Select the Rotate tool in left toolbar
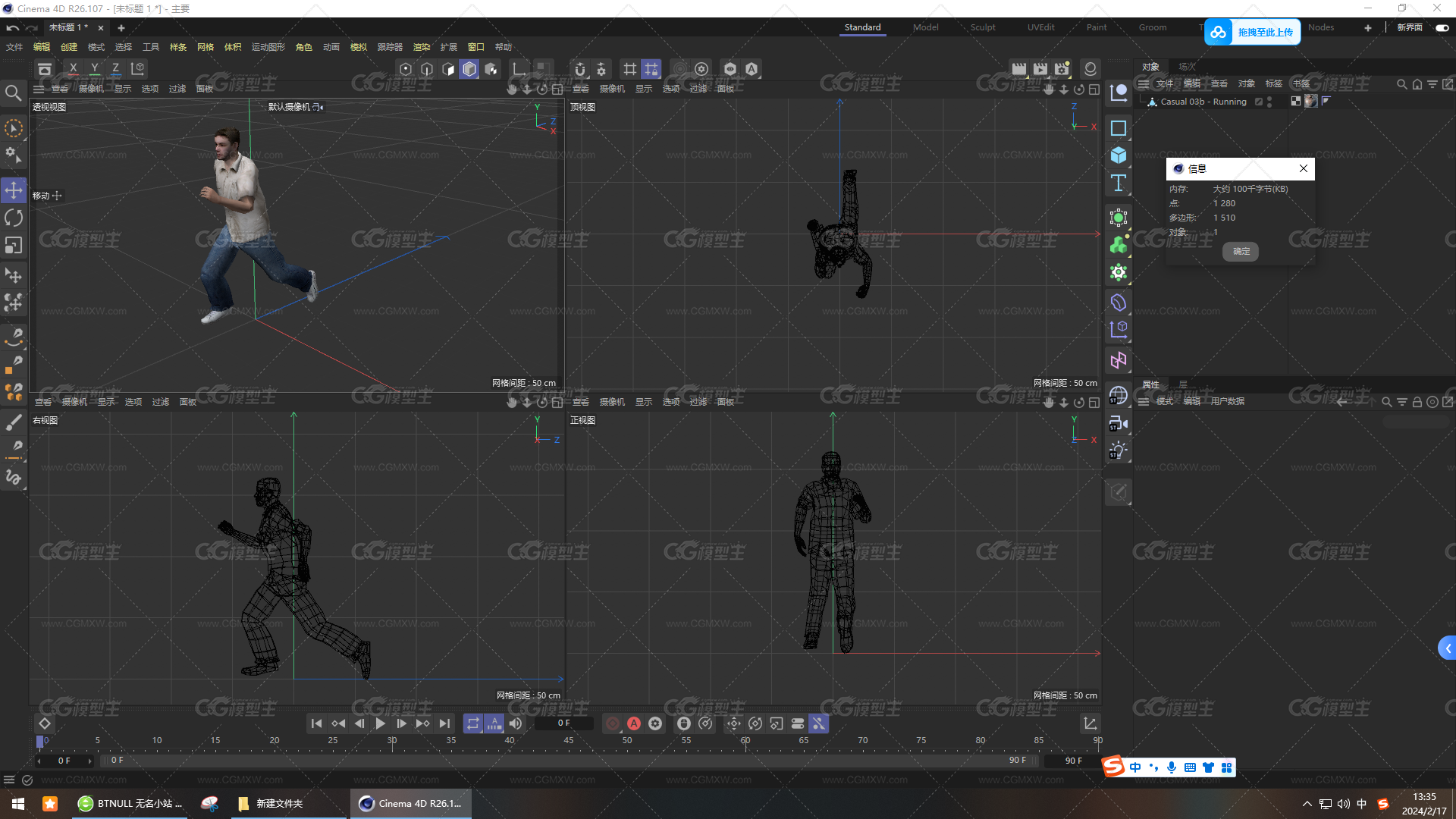This screenshot has width=1456, height=819. (x=14, y=218)
